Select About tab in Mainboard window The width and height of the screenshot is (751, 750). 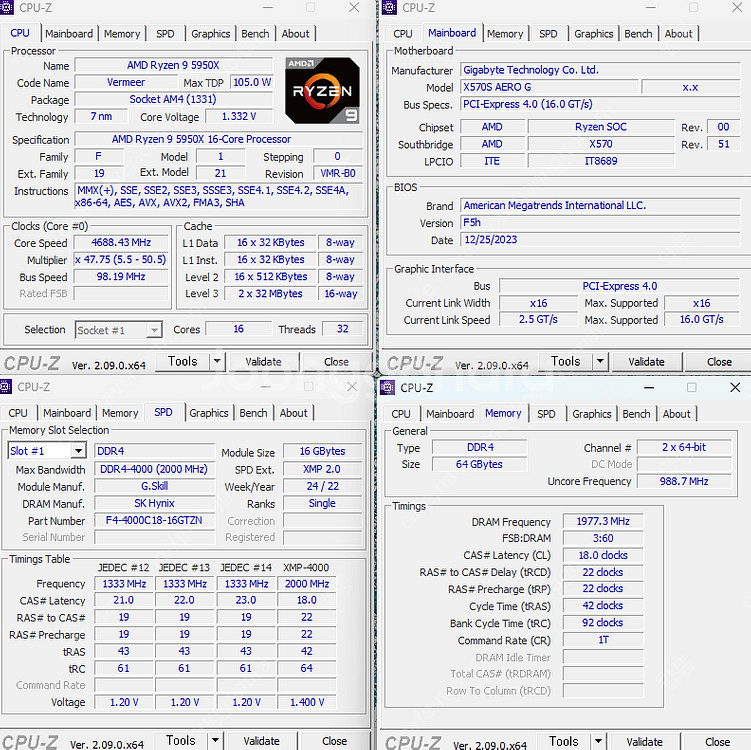pos(678,34)
